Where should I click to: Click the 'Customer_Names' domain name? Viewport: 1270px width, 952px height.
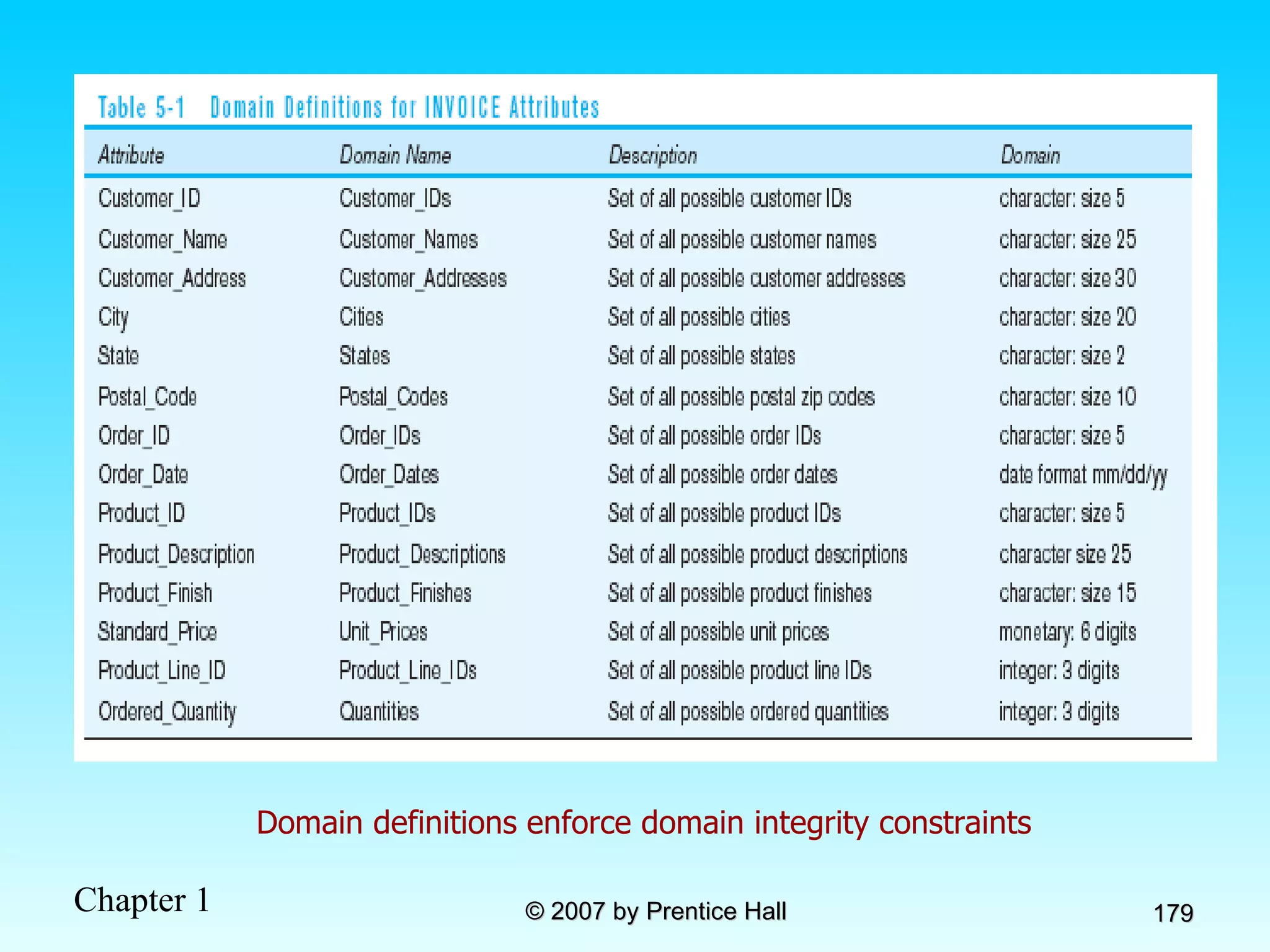tap(409, 240)
